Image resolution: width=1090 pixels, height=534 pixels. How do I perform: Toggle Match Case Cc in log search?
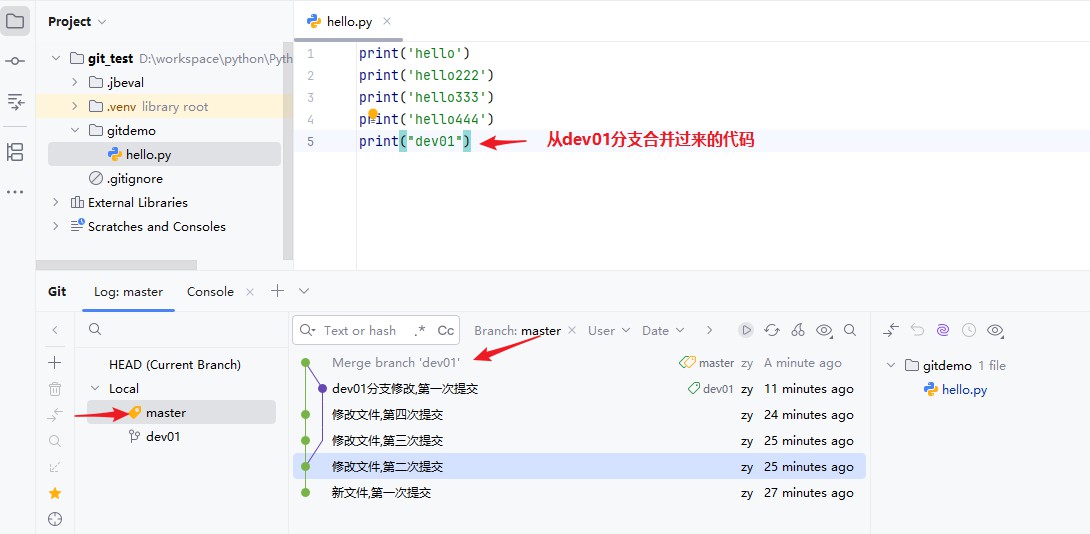(446, 331)
